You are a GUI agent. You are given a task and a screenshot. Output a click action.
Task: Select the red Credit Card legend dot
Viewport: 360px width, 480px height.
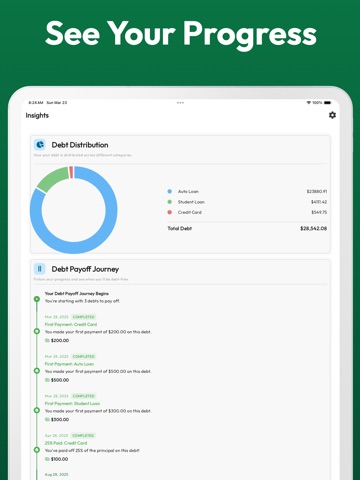point(169,212)
